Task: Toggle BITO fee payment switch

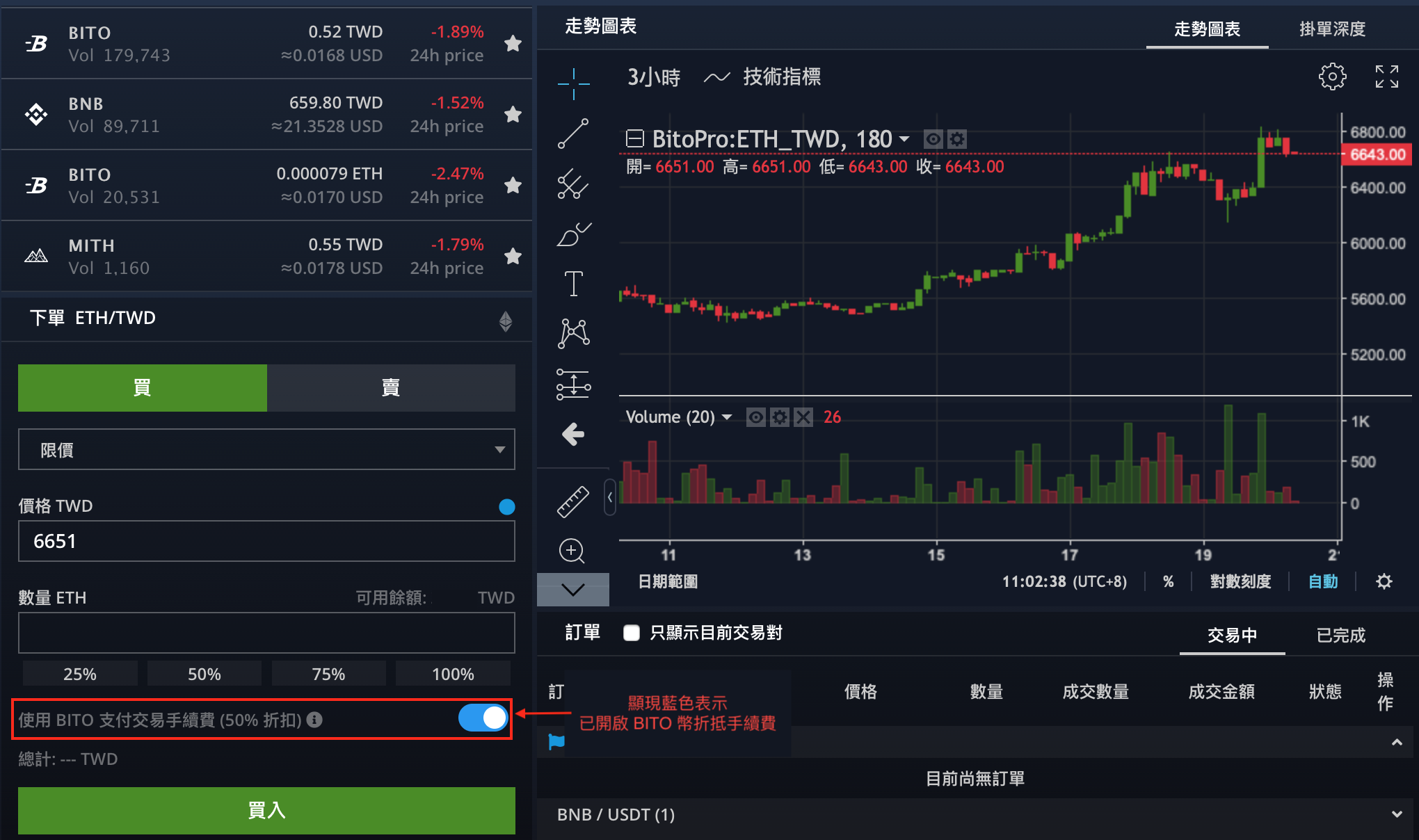Action: 483,718
